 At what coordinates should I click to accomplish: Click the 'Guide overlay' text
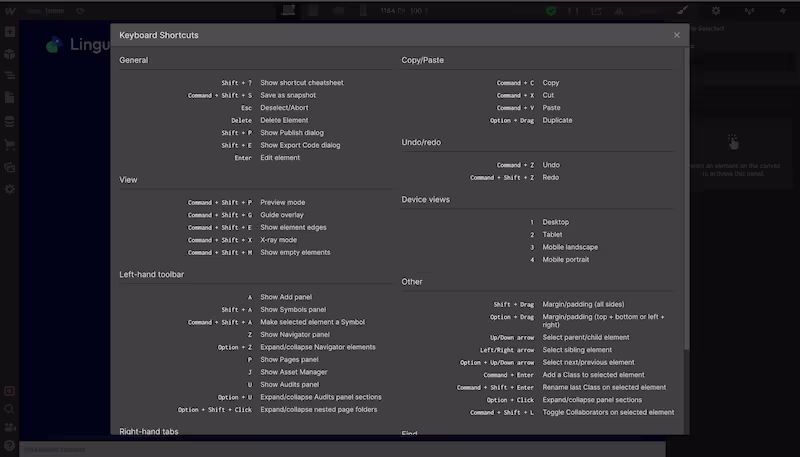(282, 215)
